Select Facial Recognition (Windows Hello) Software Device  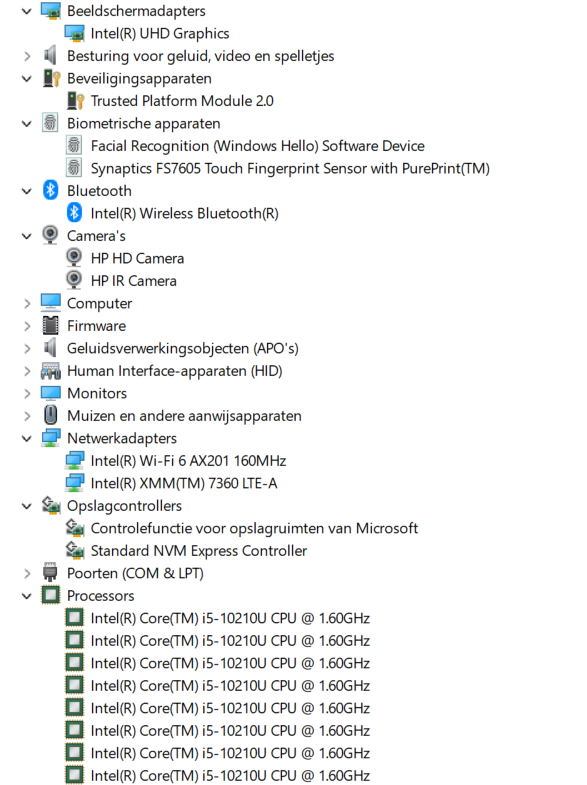pyautogui.click(x=257, y=146)
